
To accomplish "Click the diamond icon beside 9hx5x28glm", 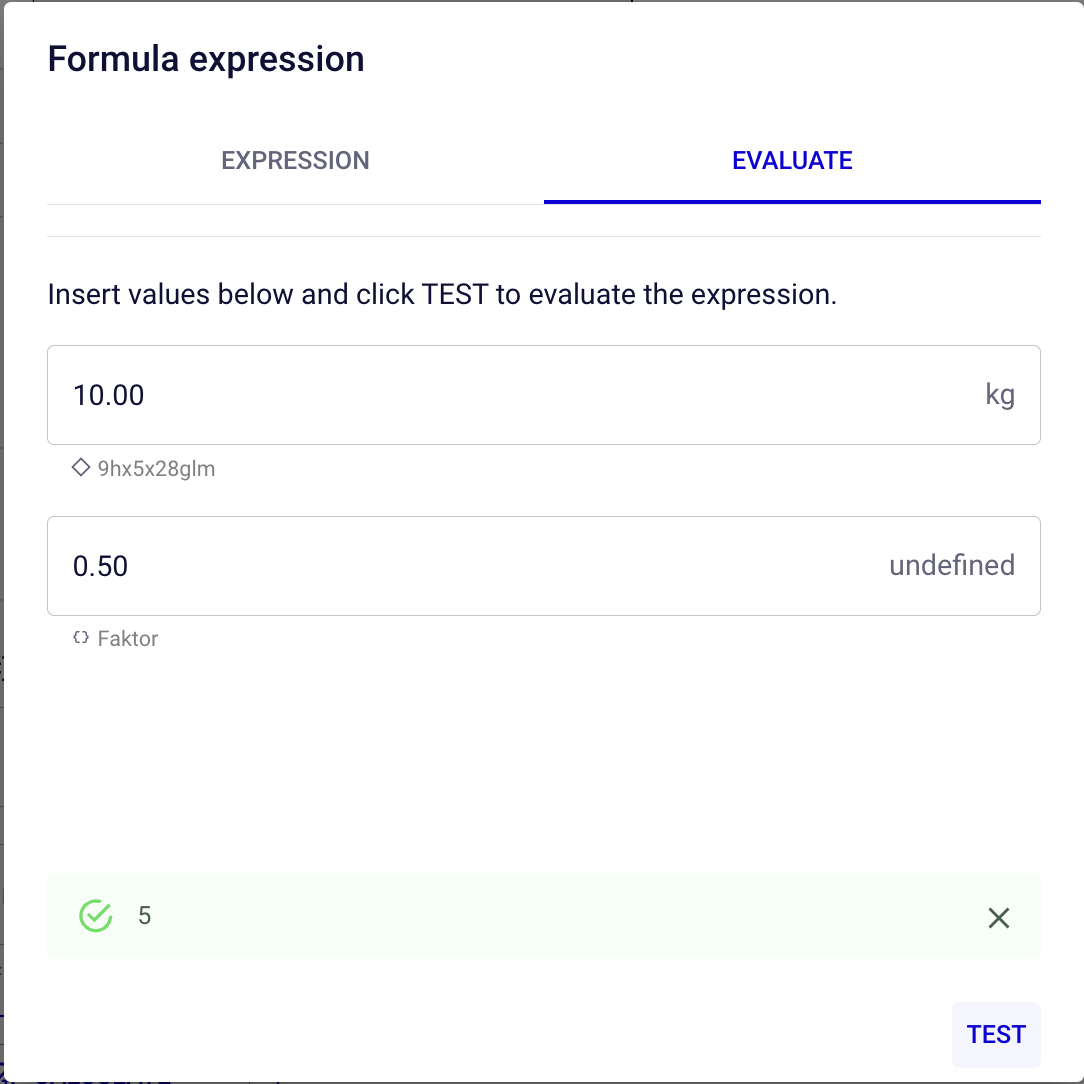I will click(81, 467).
